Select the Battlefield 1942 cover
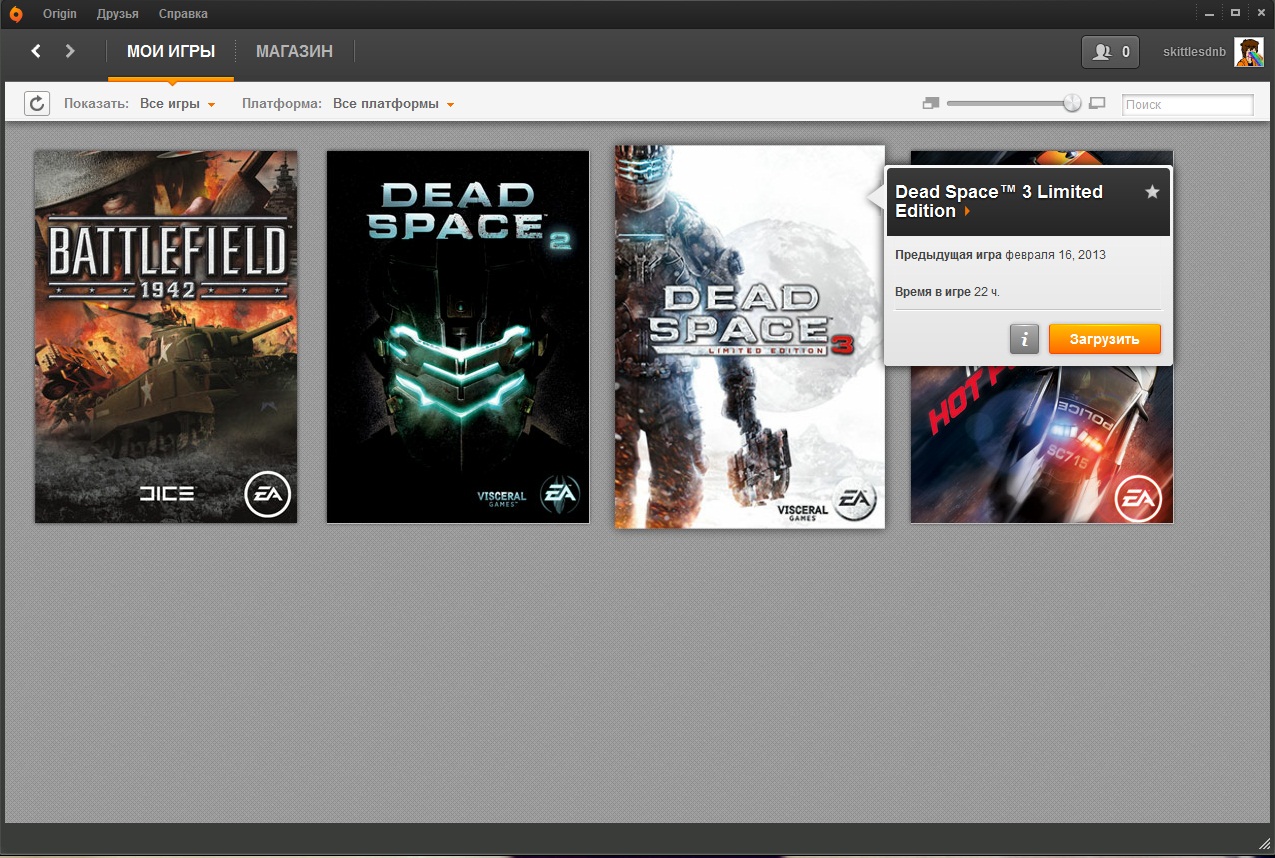 166,337
